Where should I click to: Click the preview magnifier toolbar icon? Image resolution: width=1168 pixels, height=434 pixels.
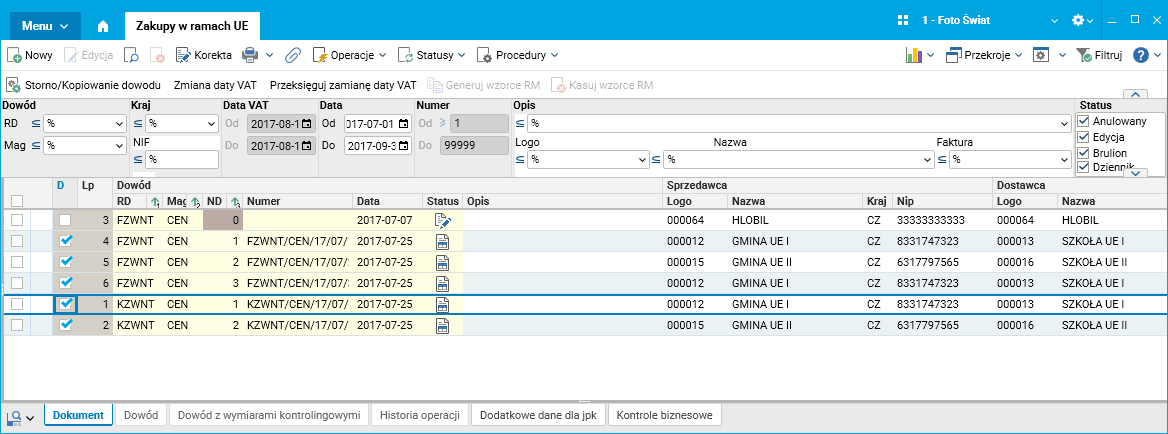[x=131, y=55]
